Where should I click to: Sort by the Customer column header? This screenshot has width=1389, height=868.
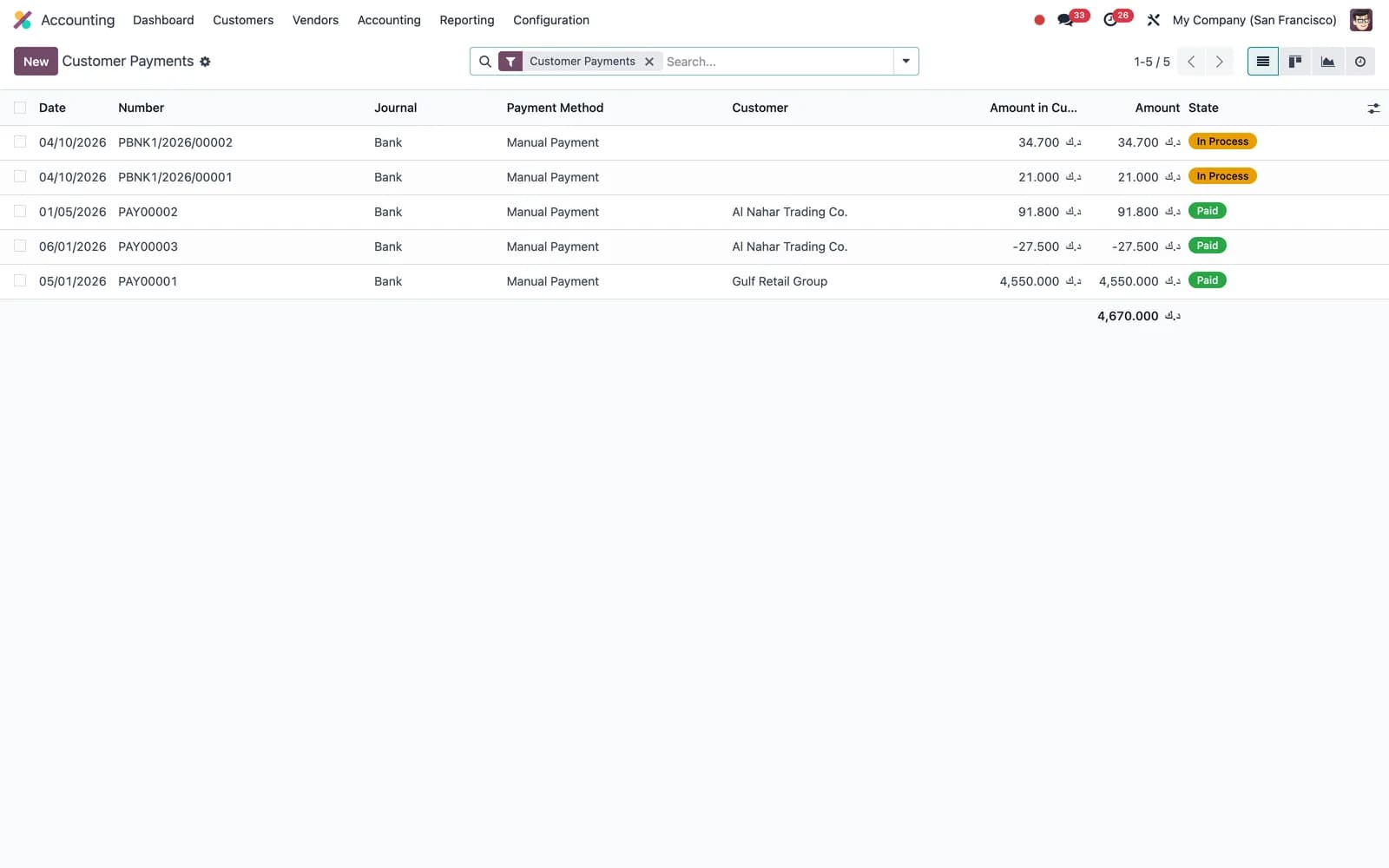(760, 108)
